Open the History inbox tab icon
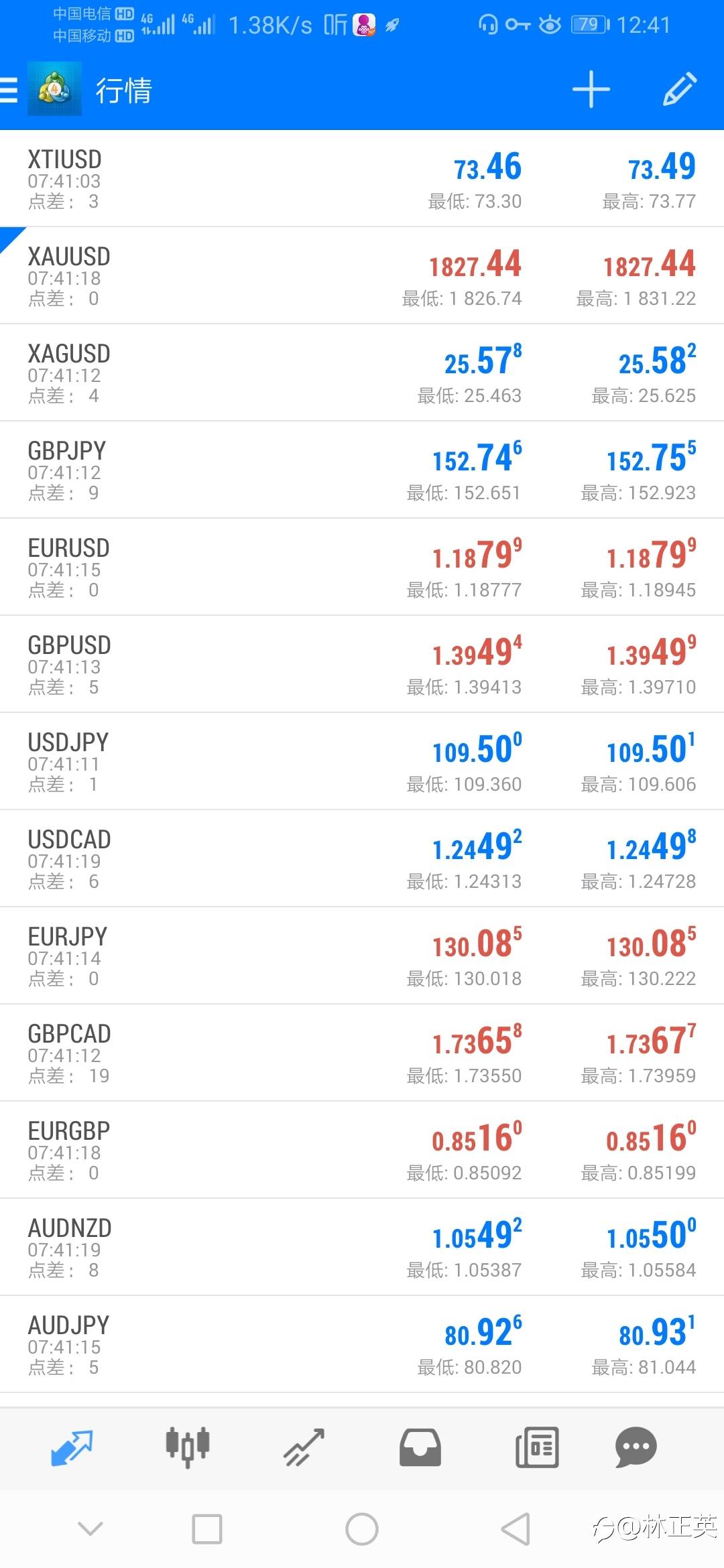The width and height of the screenshot is (724, 1568). pos(420,1447)
